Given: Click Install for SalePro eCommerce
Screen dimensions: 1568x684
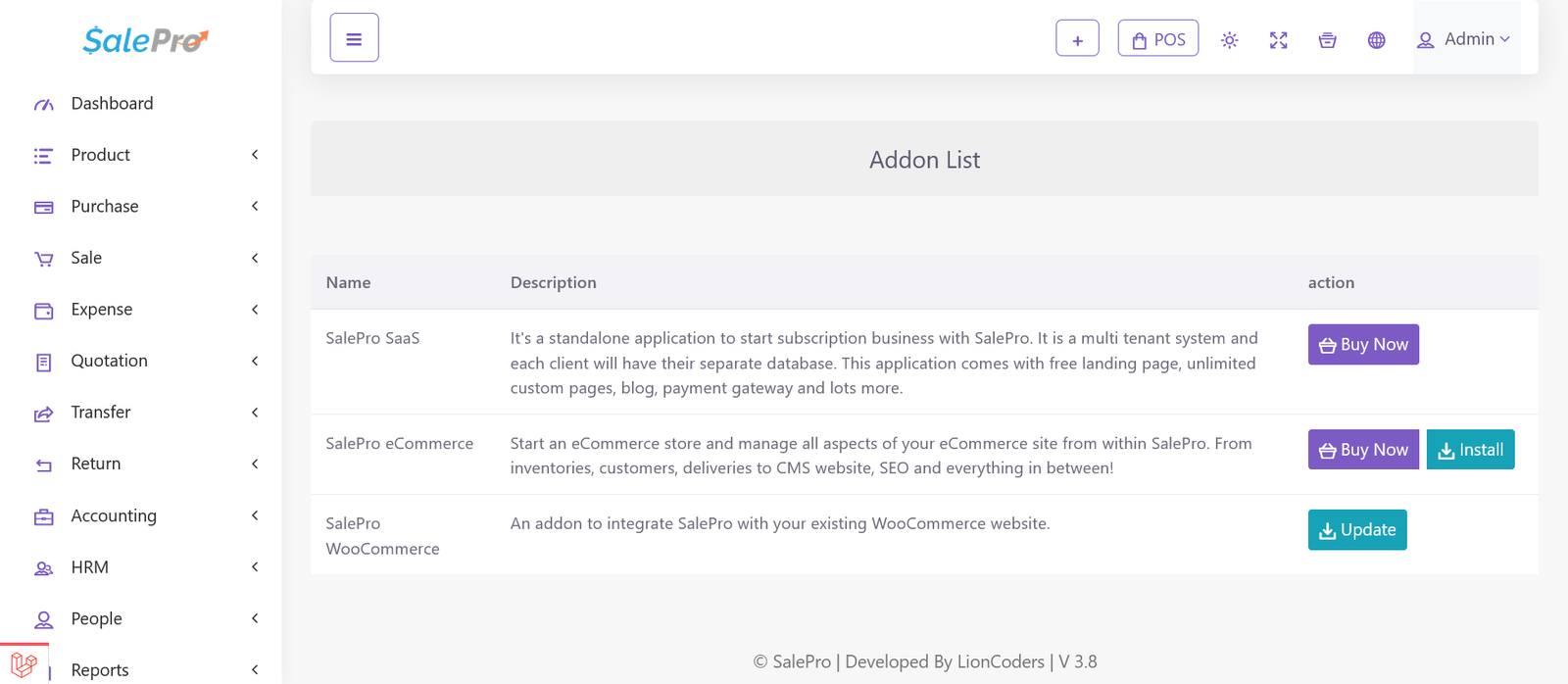Looking at the screenshot, I should 1470,450.
